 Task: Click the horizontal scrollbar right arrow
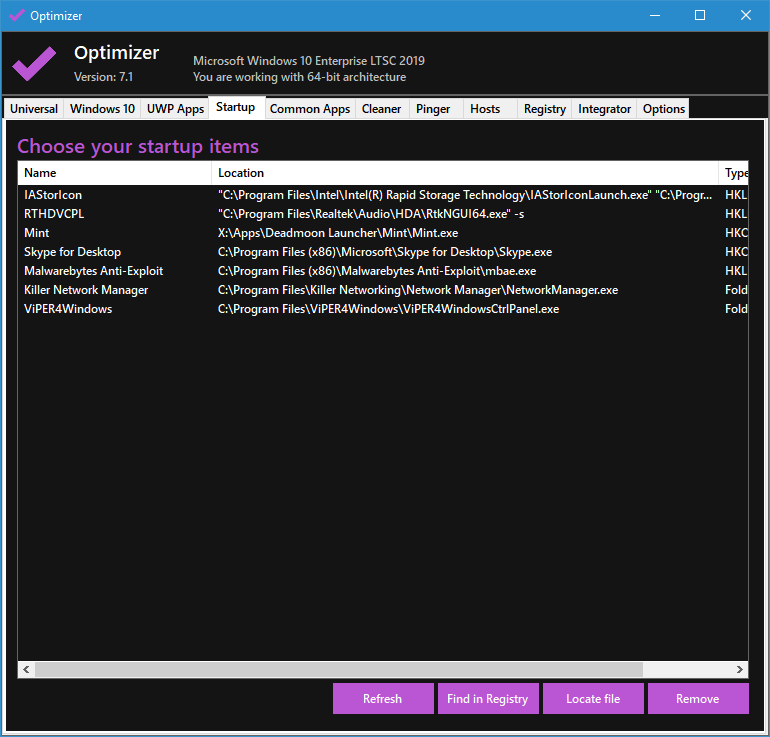[x=740, y=669]
